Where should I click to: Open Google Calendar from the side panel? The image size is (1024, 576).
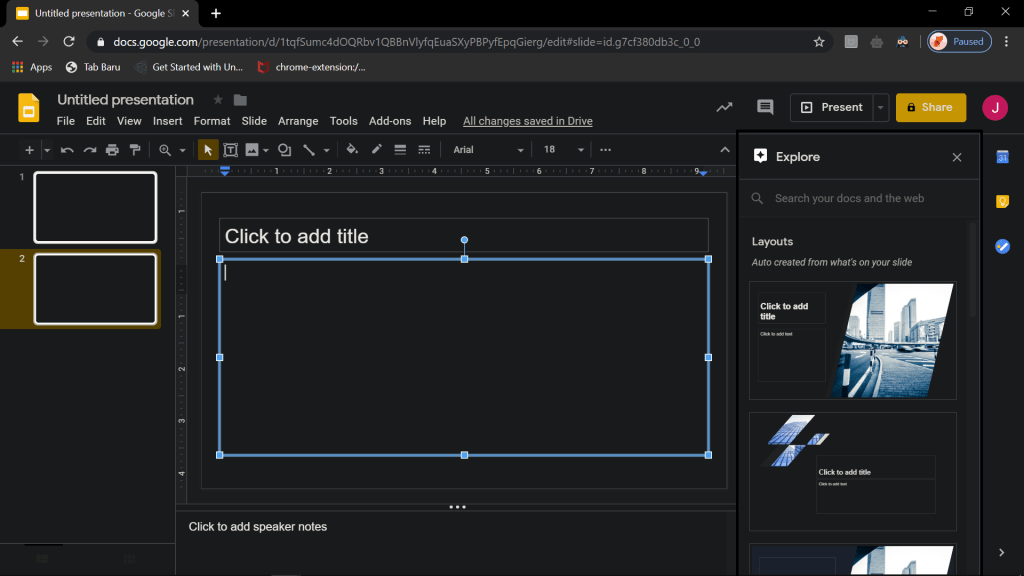click(1002, 157)
